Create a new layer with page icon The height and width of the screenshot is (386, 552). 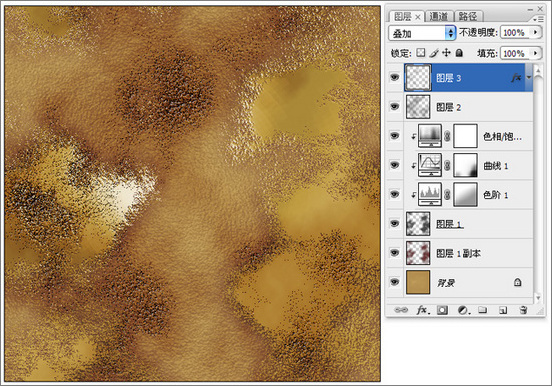(503, 310)
